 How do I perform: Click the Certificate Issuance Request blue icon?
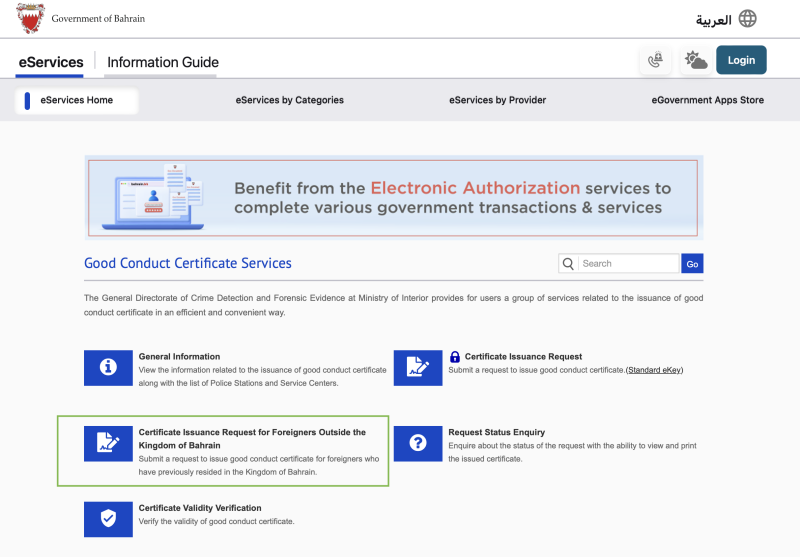click(418, 368)
